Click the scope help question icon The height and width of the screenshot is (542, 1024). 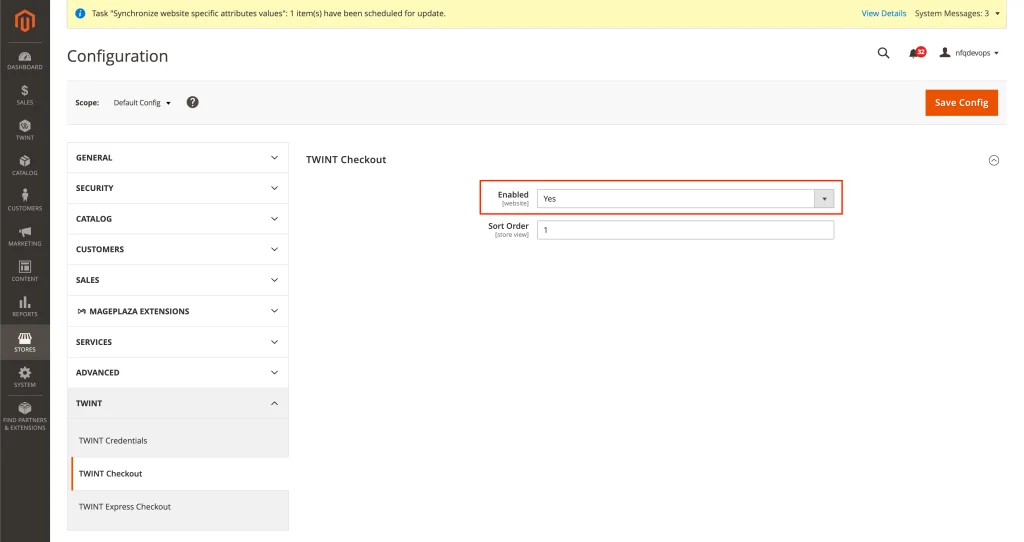pyautogui.click(x=192, y=102)
